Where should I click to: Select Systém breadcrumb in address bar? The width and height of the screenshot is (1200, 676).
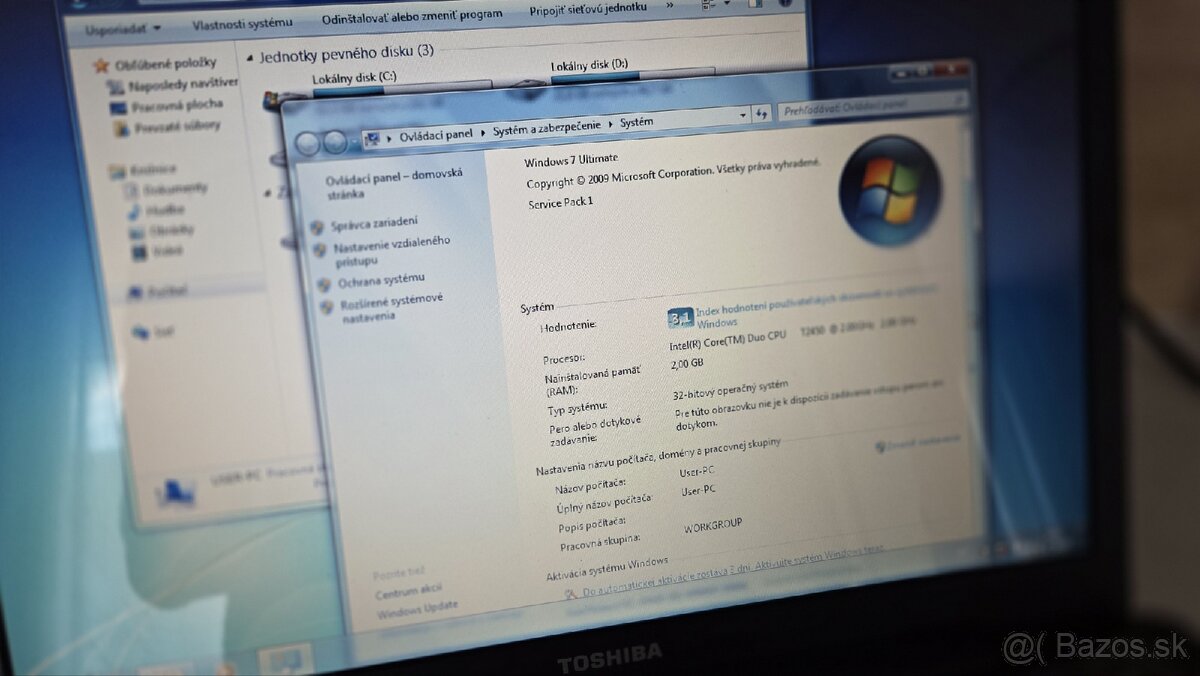pos(636,121)
